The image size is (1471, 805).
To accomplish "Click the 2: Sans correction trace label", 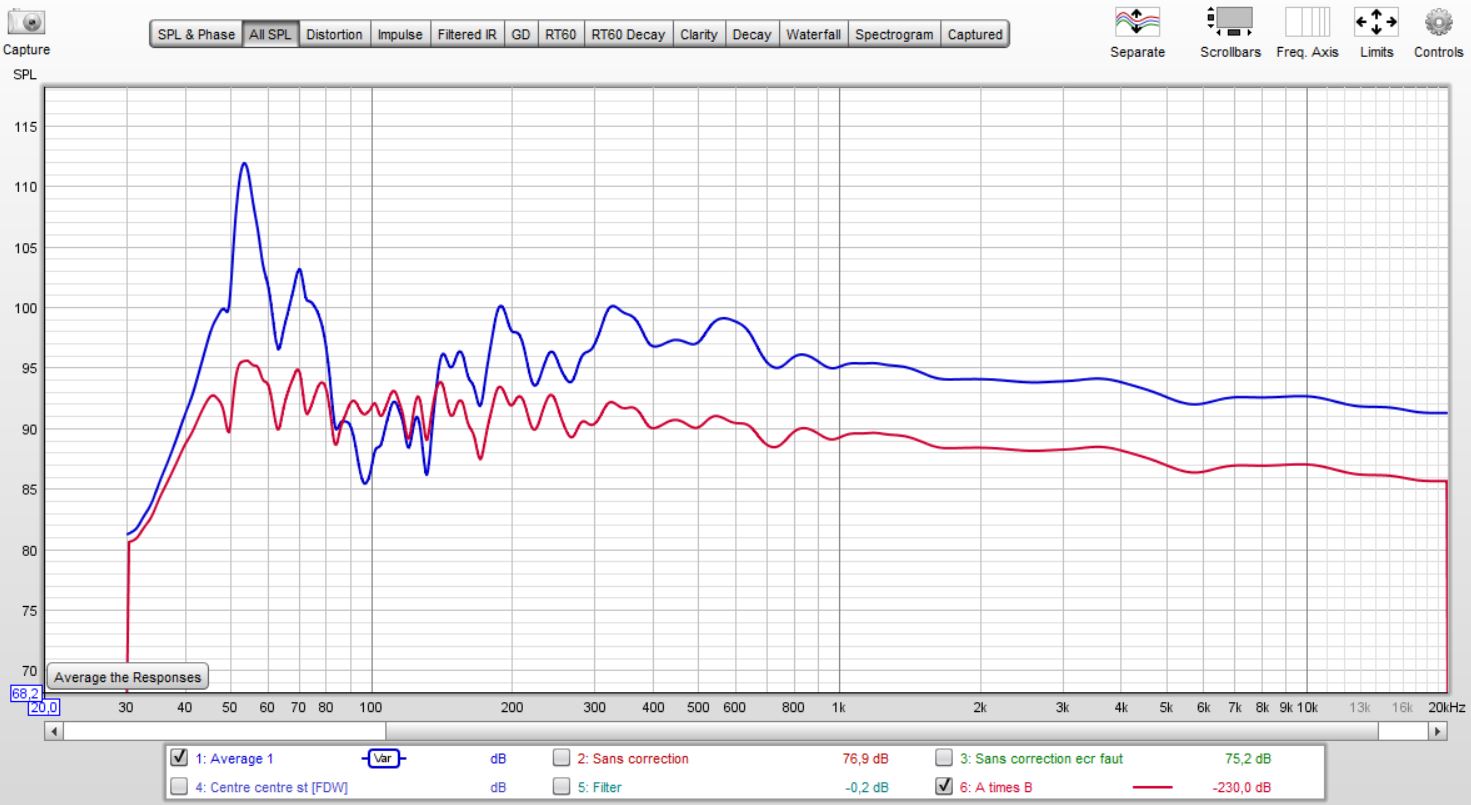I will click(x=633, y=759).
